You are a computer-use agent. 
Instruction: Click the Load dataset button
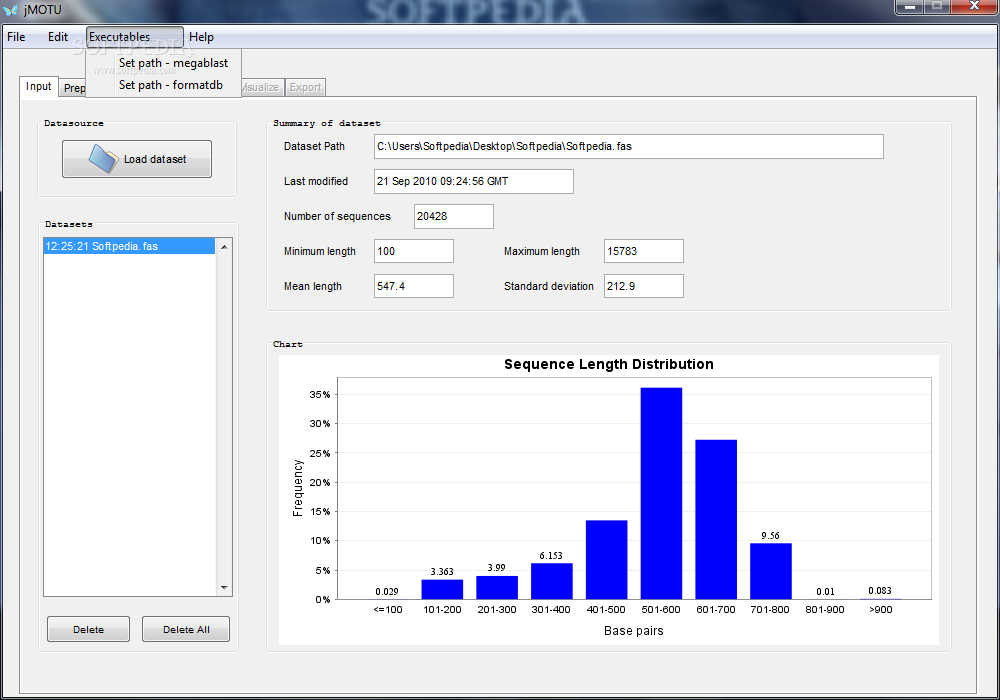click(x=136, y=159)
